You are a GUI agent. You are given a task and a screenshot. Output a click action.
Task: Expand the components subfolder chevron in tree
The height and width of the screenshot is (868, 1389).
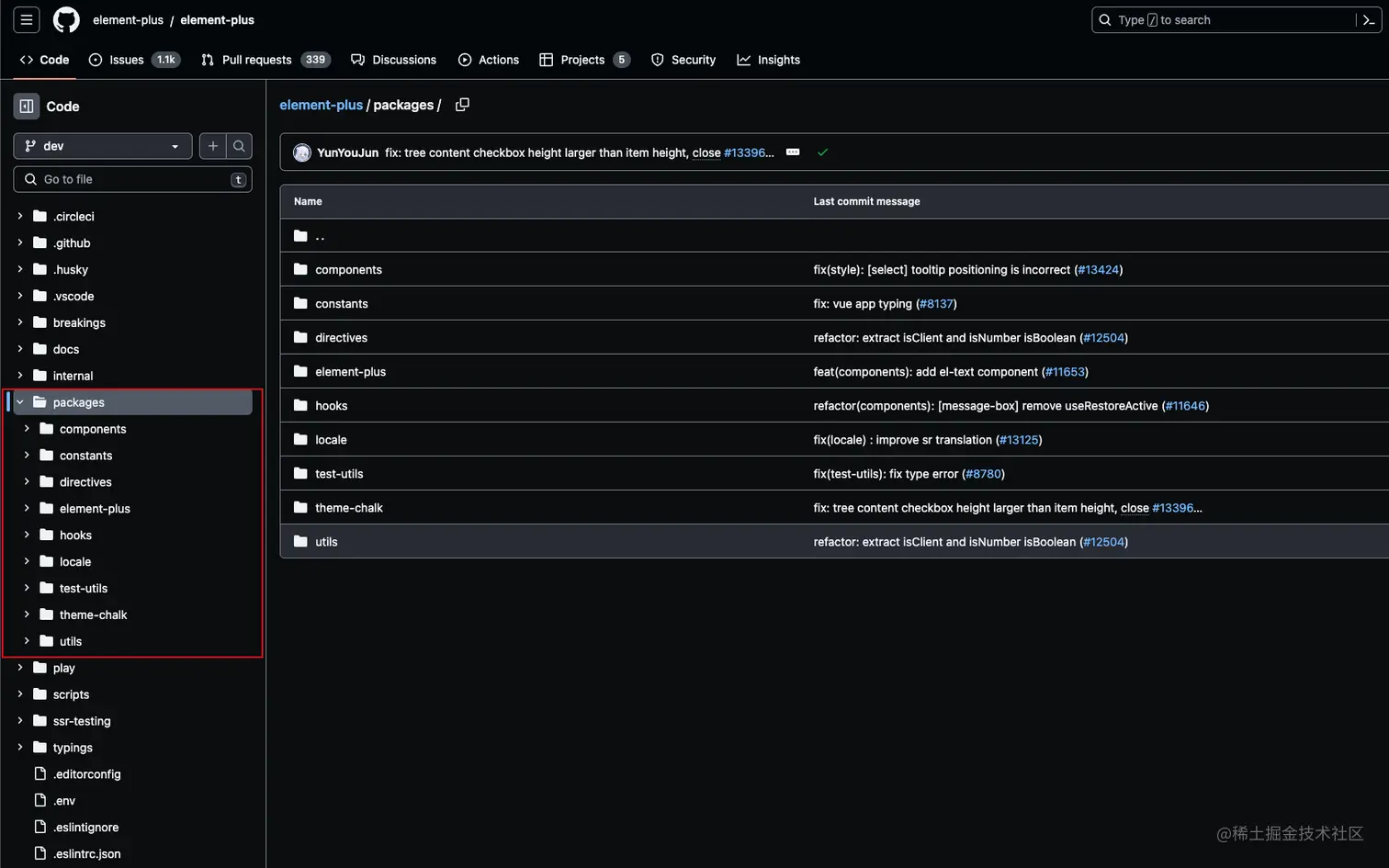click(27, 429)
